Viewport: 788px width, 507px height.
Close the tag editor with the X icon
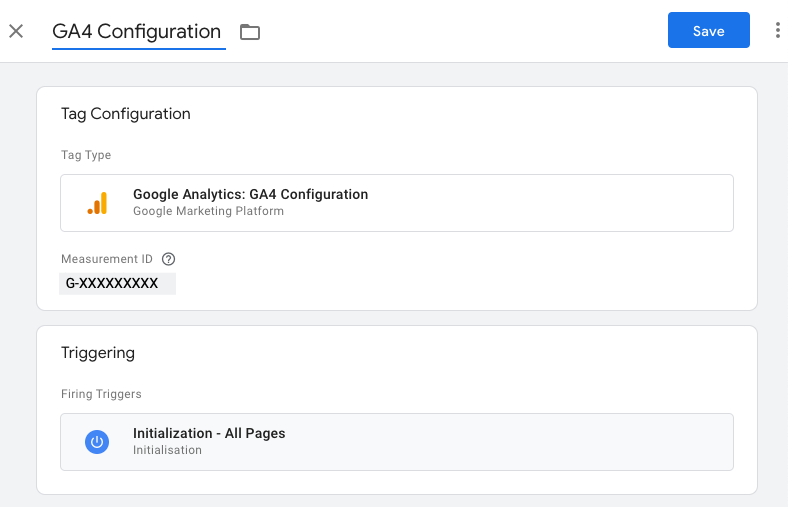tap(16, 31)
